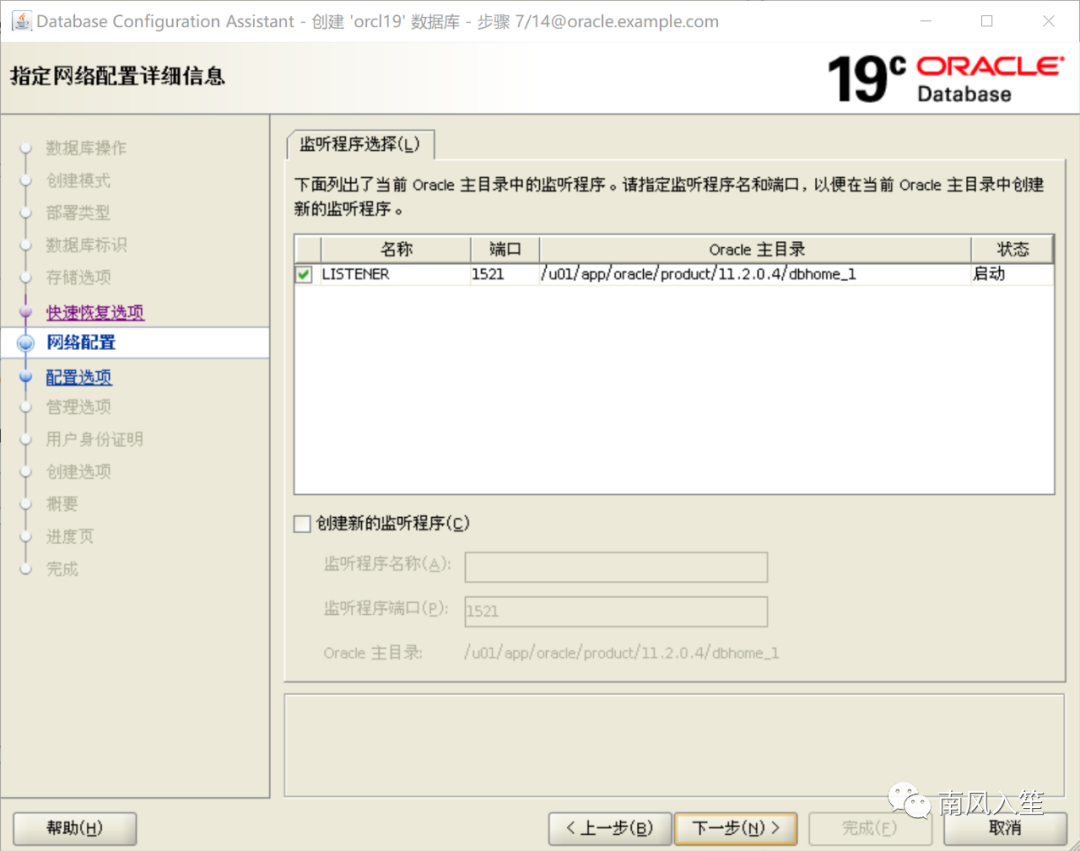Viewport: 1080px width, 851px height.
Task: Close the Database Configuration Assistant window
Action: click(x=1048, y=21)
